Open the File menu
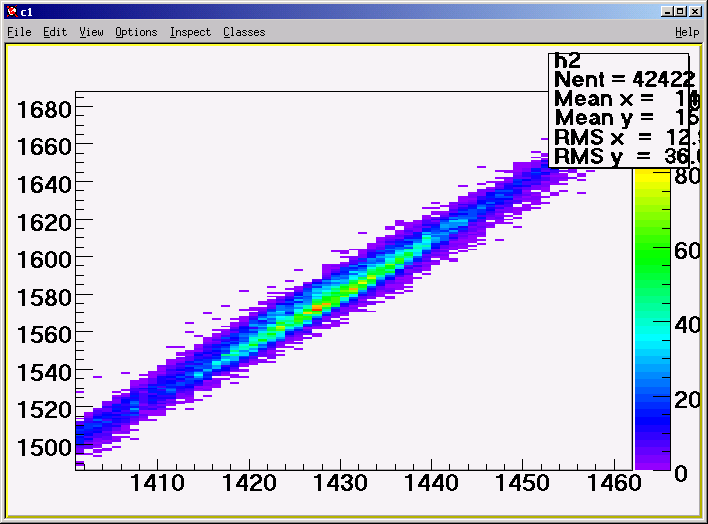 pos(19,32)
